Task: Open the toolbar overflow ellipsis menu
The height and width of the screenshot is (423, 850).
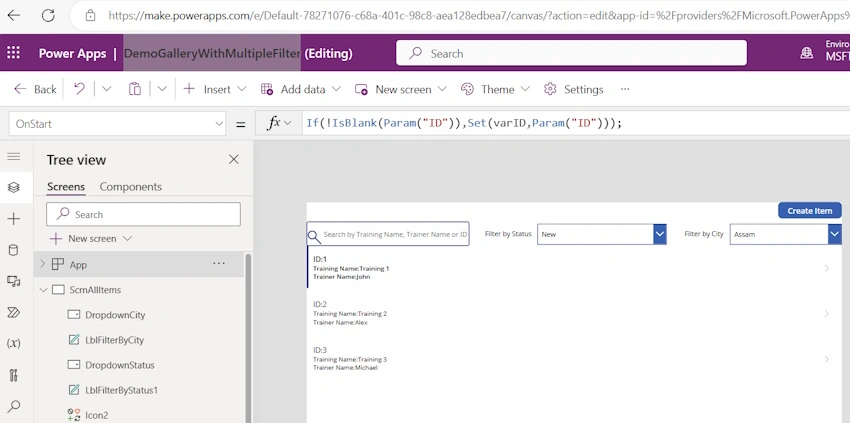Action: pyautogui.click(x=625, y=89)
